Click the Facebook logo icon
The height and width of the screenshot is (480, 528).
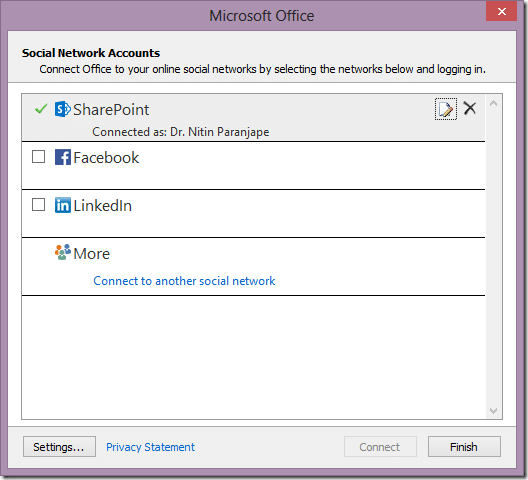[x=63, y=157]
